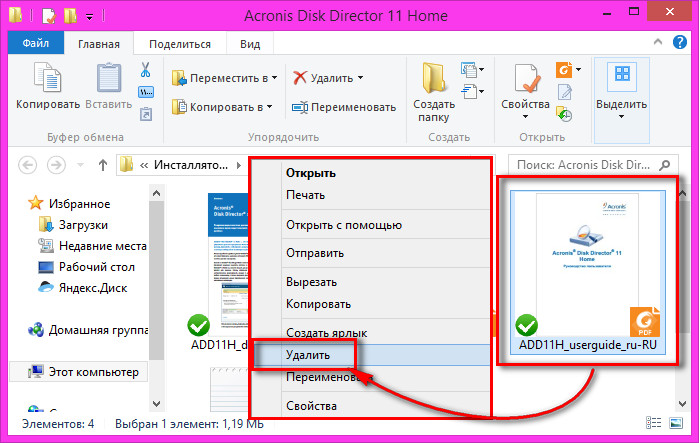Open recent locations dropdown near navigation arrows
This screenshot has width=699, height=443.
(80, 165)
